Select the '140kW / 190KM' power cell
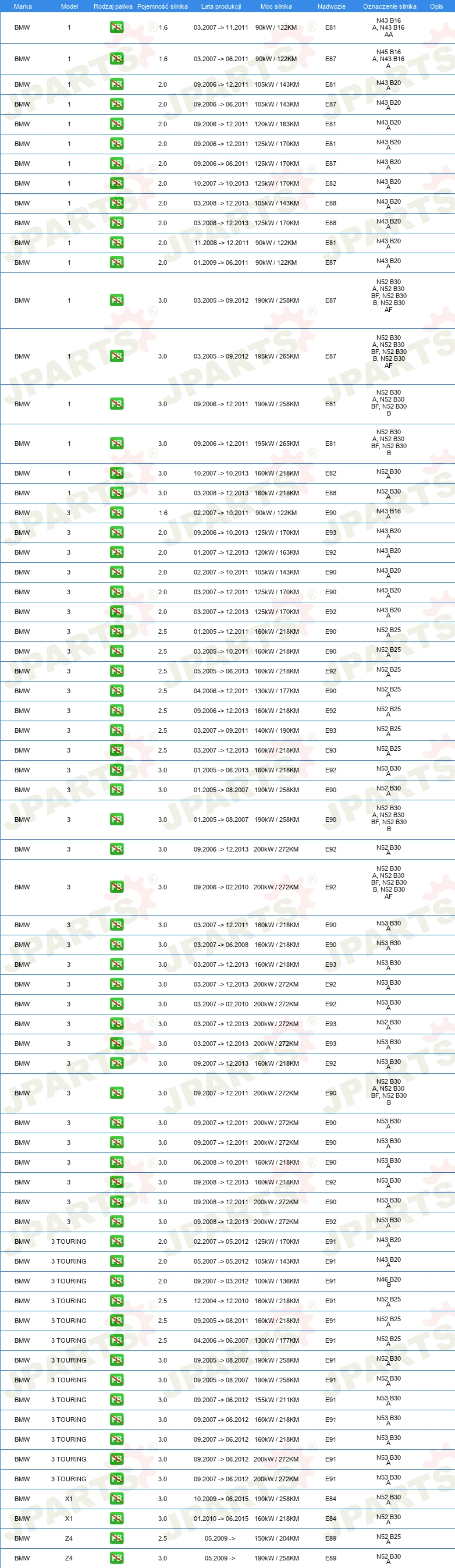 click(277, 730)
